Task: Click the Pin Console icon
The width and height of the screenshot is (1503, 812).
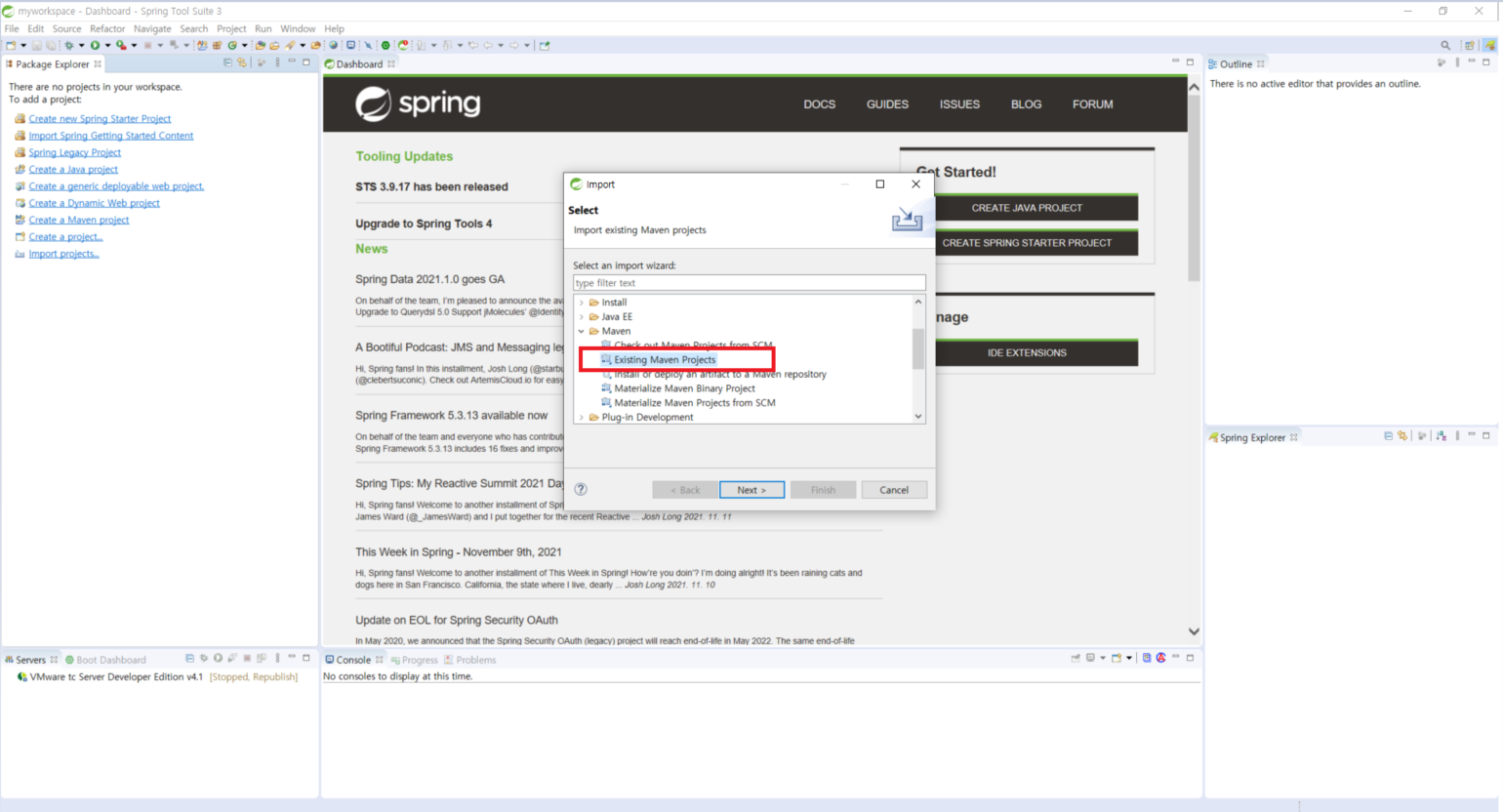Action: point(1076,659)
